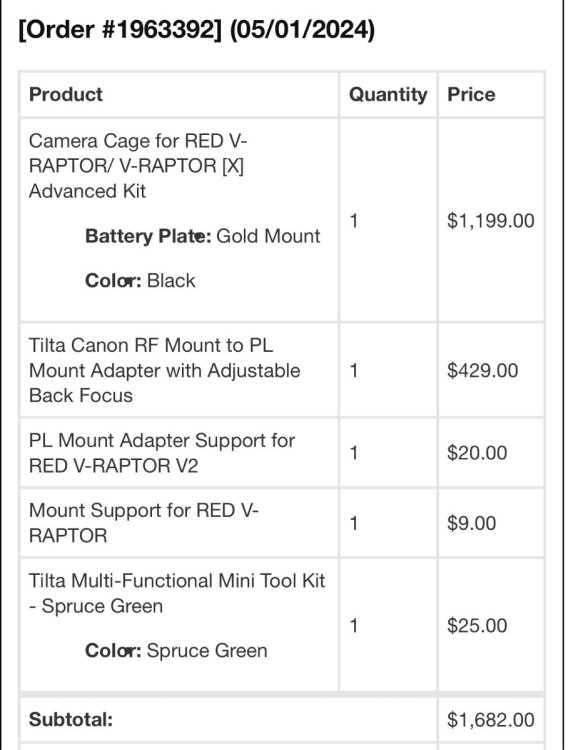Image resolution: width=578 pixels, height=750 pixels.
Task: Click the Color Spruce Green option text
Action: (x=176, y=651)
